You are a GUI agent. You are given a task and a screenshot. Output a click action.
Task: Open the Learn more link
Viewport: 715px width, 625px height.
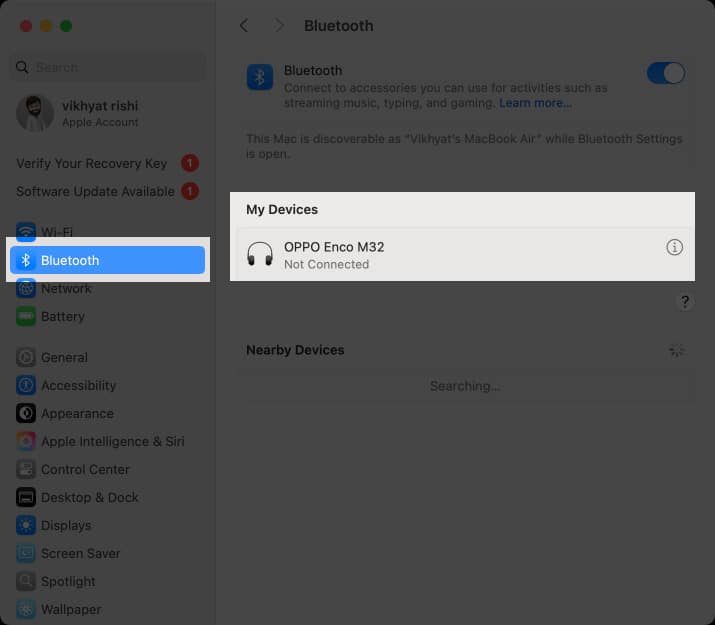point(535,103)
